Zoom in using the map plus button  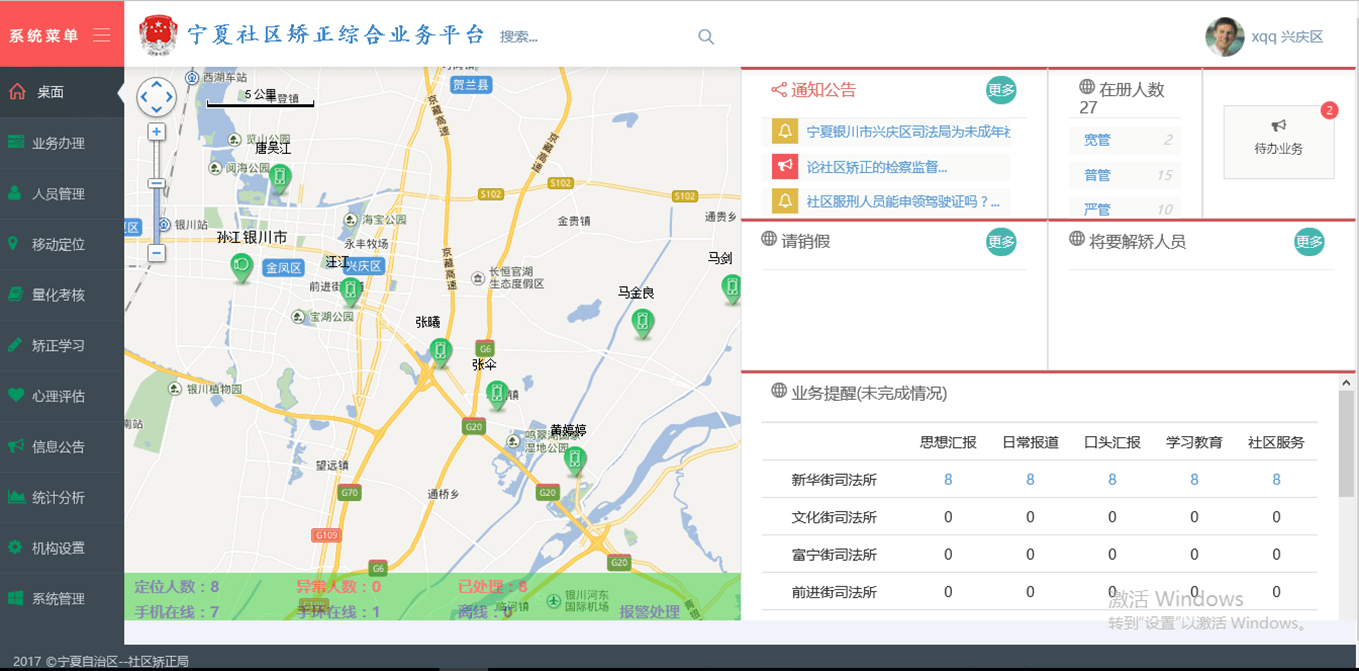click(156, 132)
